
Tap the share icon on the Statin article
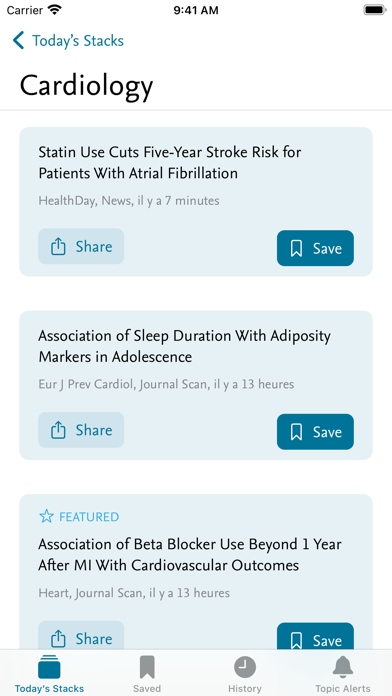click(58, 246)
